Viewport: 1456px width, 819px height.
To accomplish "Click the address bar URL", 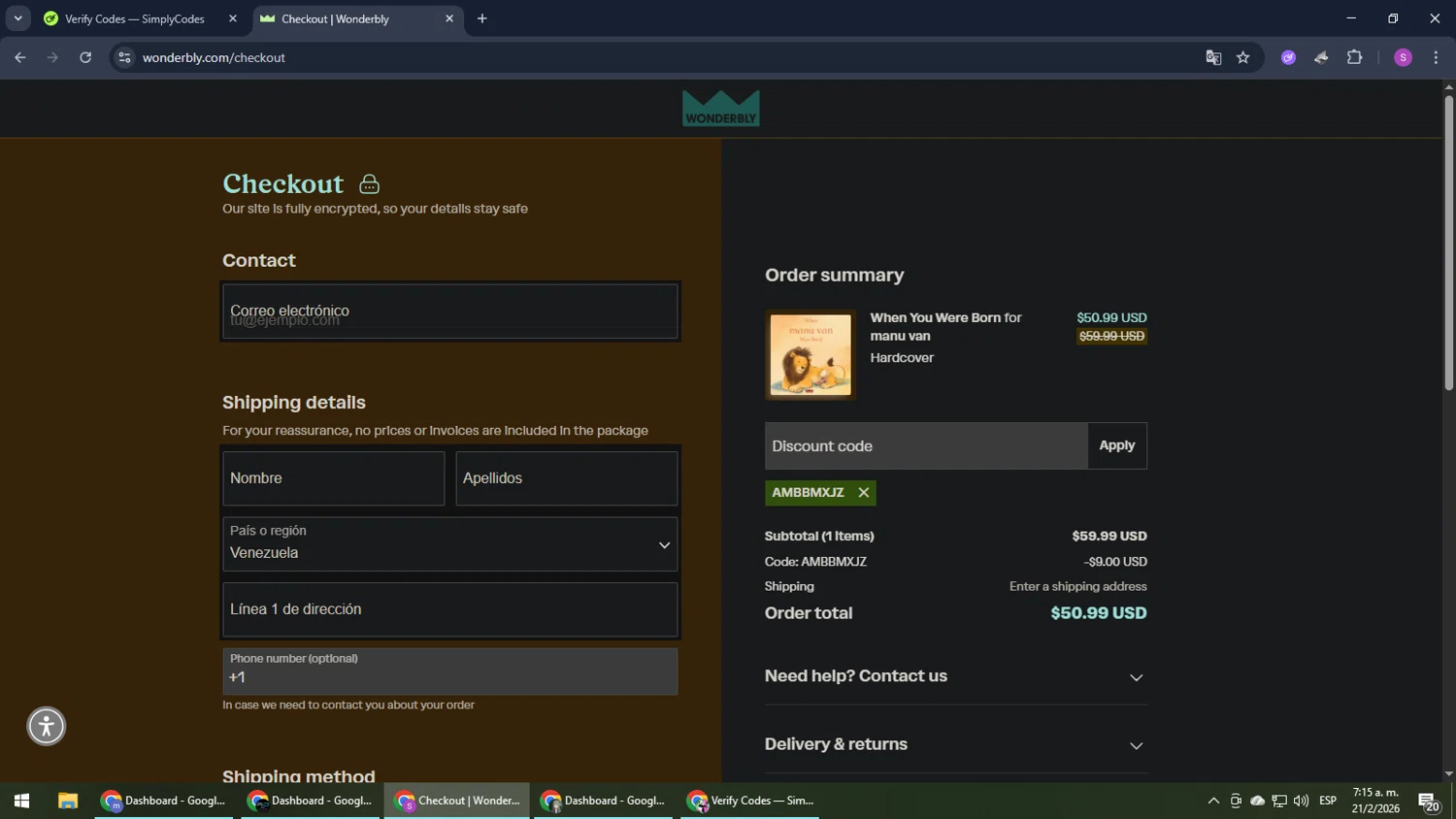I will click(214, 57).
